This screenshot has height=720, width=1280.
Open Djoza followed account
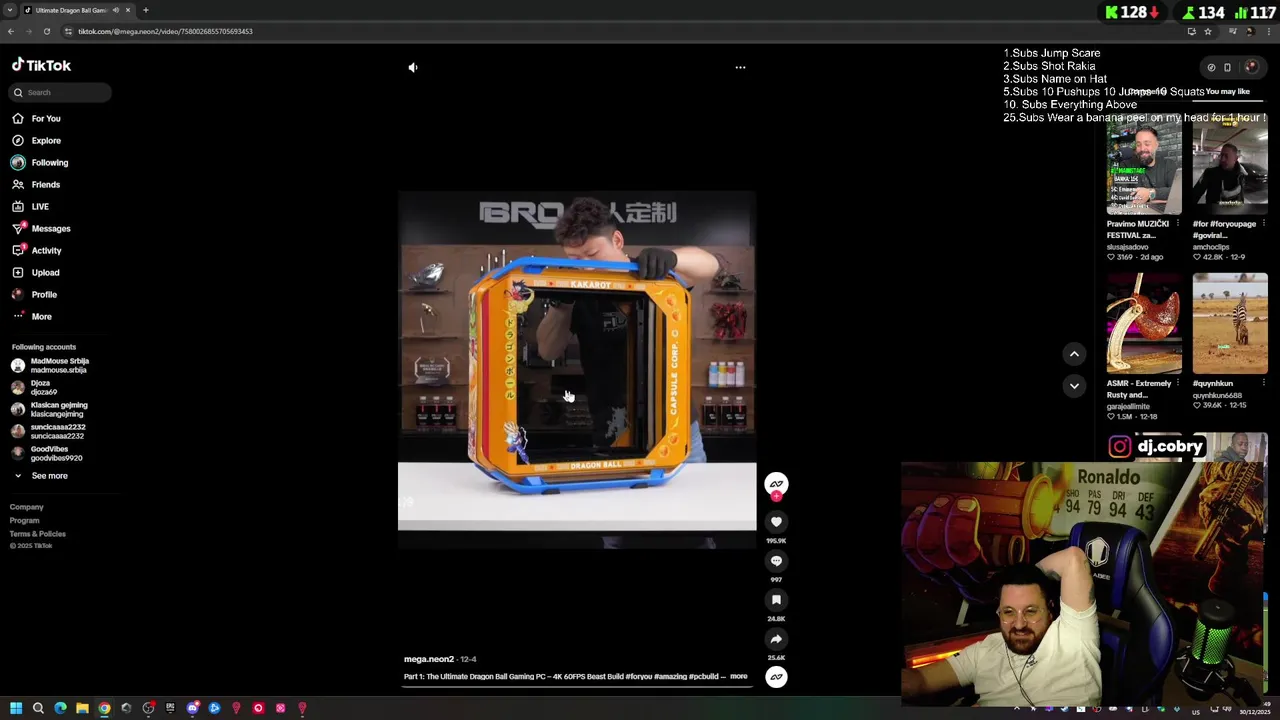35,387
